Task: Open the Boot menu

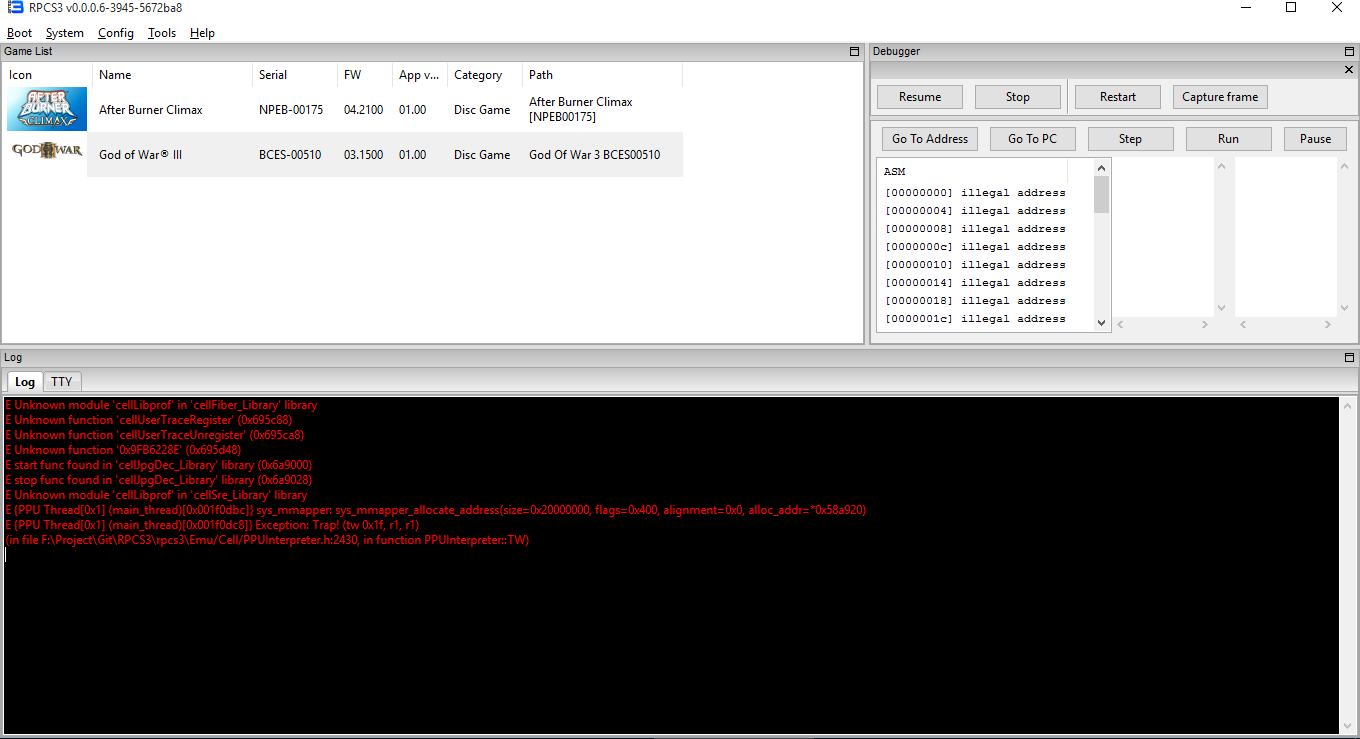Action: click(x=19, y=33)
